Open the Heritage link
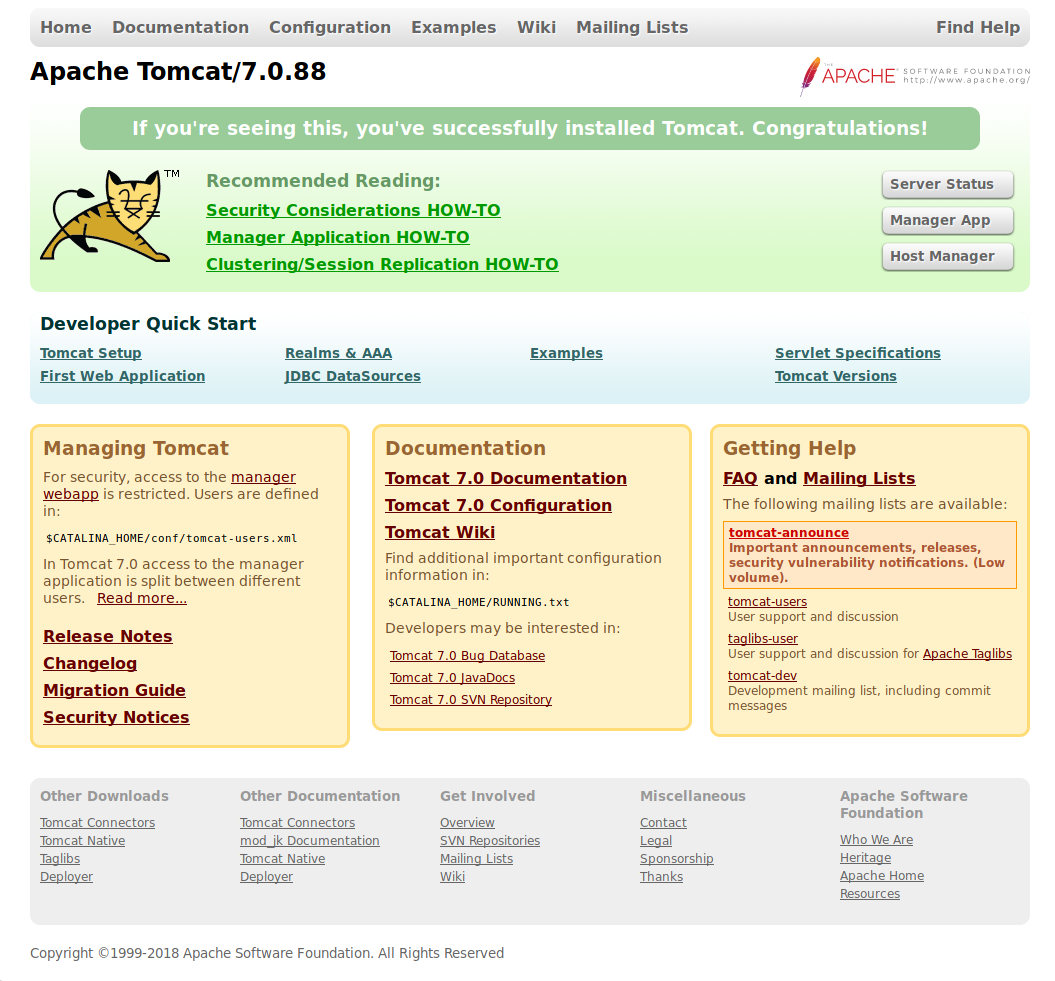 tap(865, 859)
